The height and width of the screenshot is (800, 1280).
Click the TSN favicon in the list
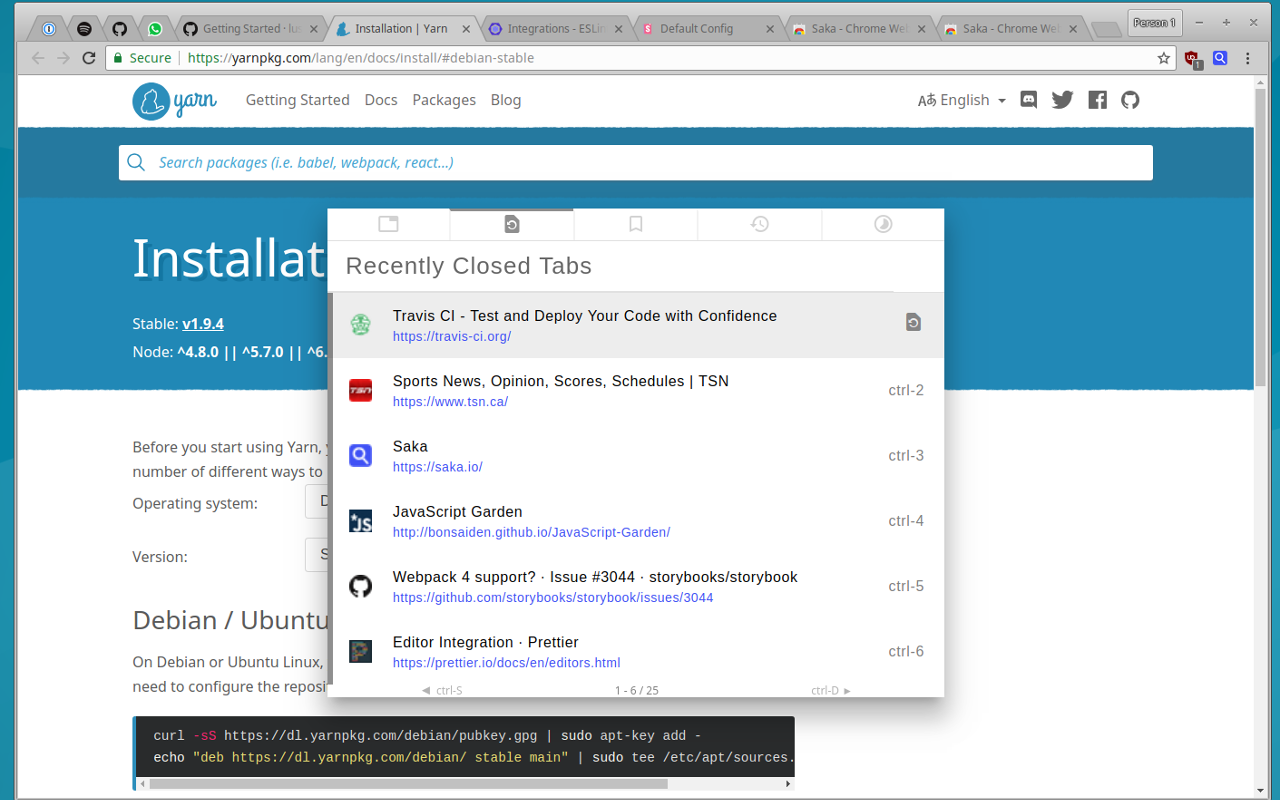[x=360, y=390]
